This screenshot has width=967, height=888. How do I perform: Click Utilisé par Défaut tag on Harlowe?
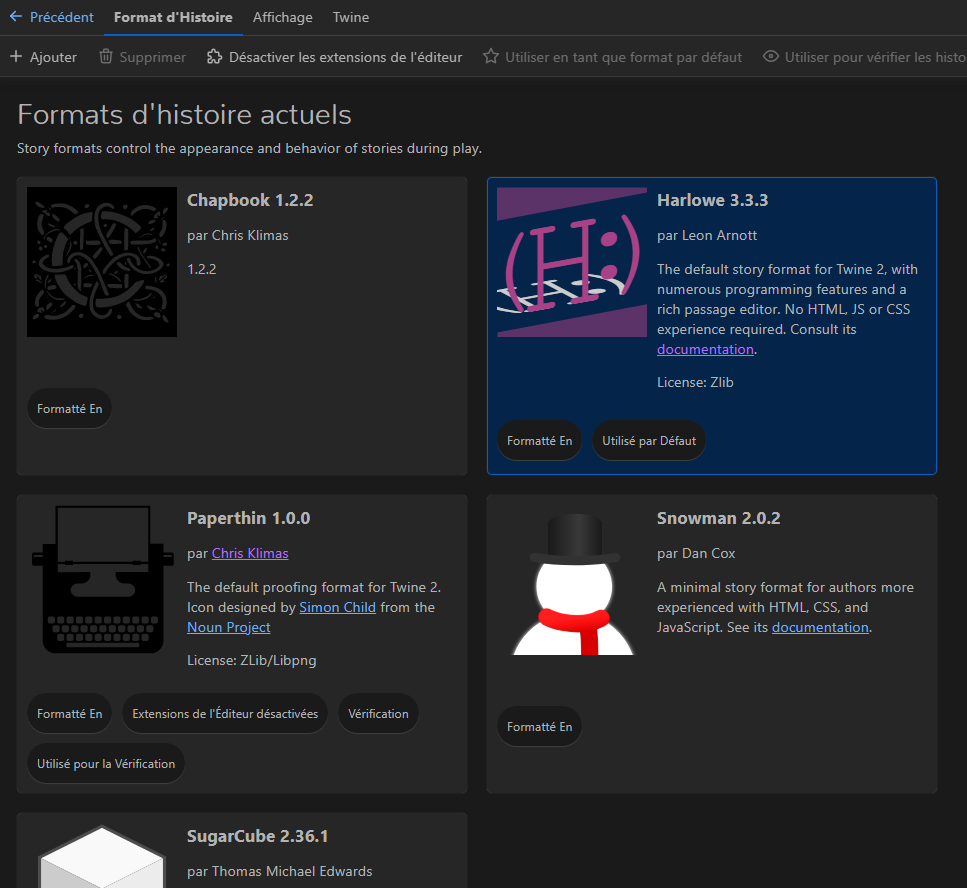pos(649,440)
